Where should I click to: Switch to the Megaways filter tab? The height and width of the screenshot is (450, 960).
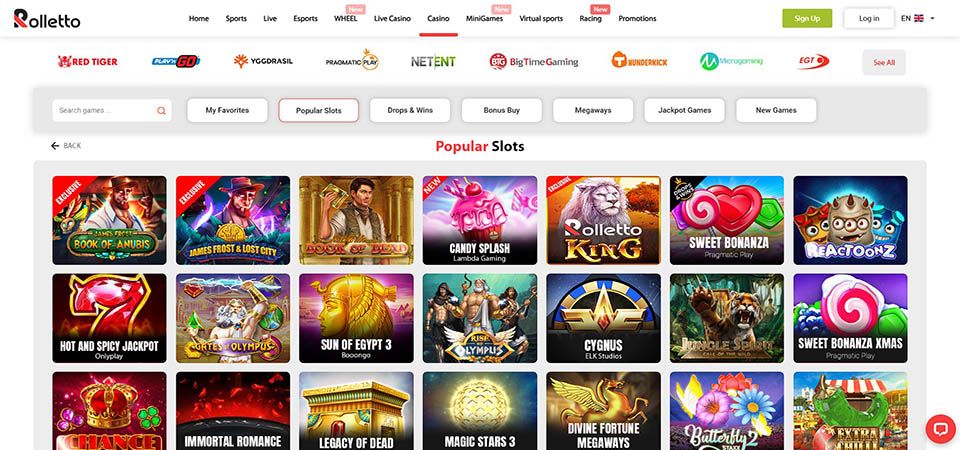coord(593,110)
